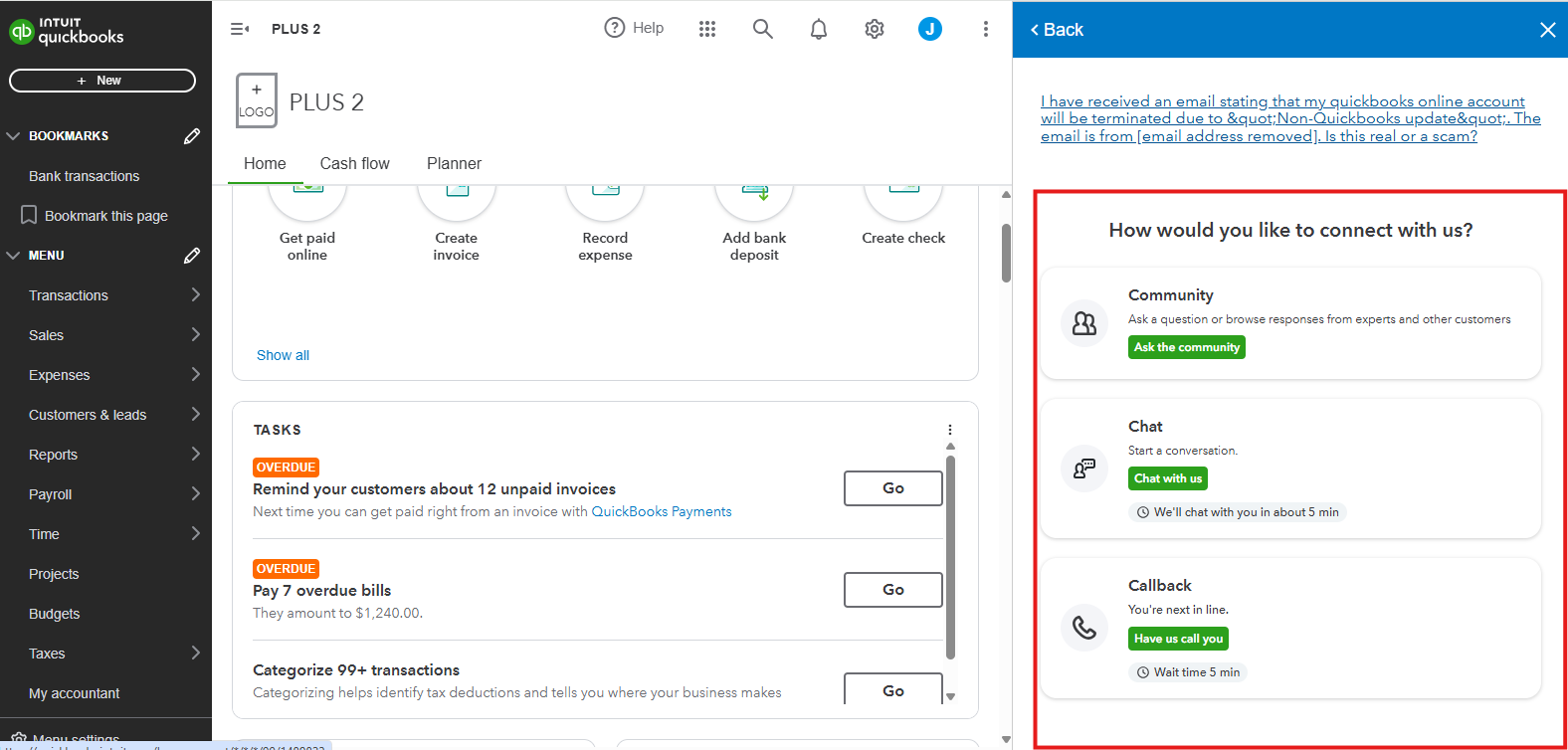The height and width of the screenshot is (750, 1568).
Task: Close the help panel with X
Action: coord(1548,30)
